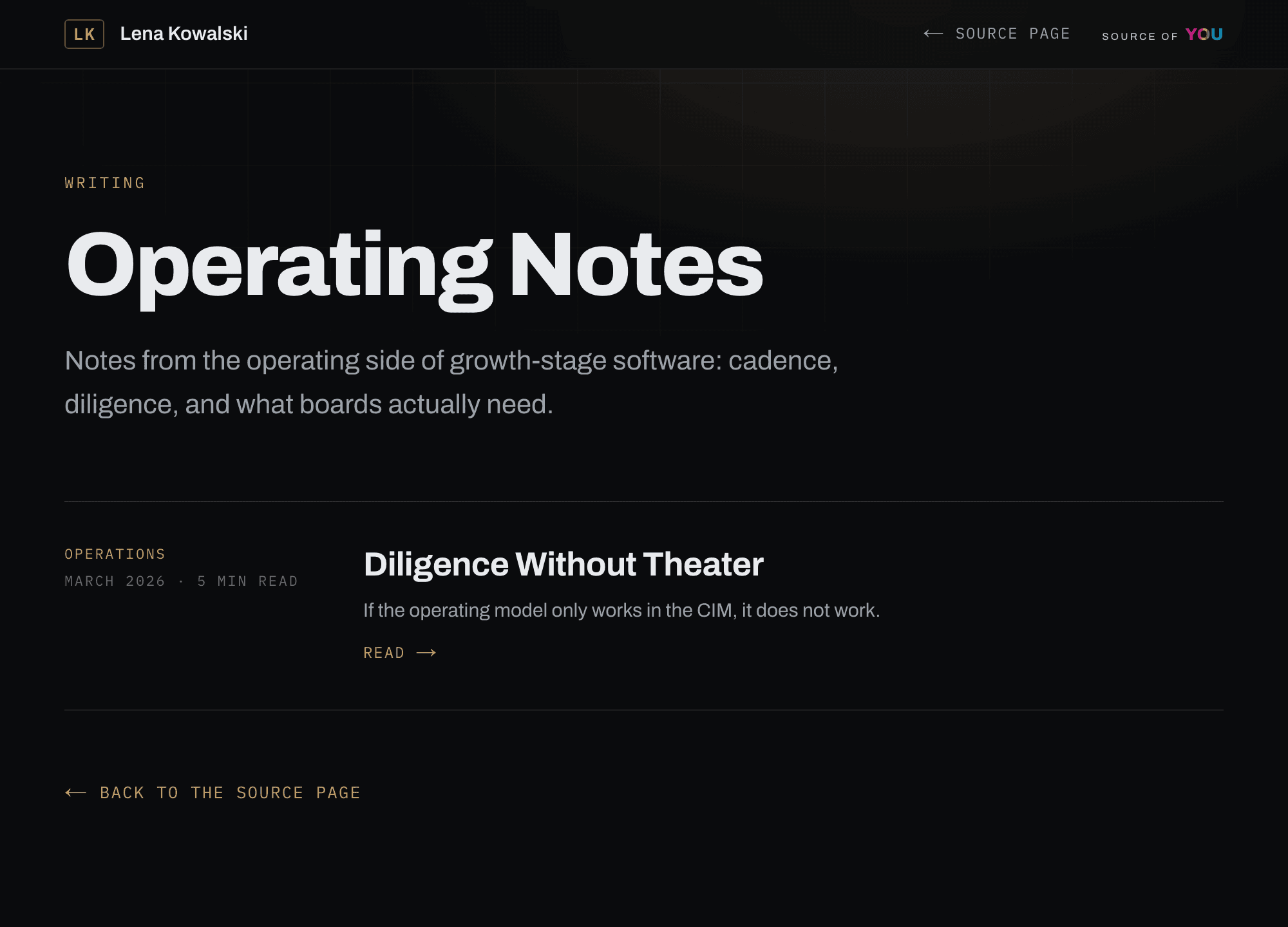Click the intro paragraph about growth-stage software
Image resolution: width=1288 pixels, height=927 pixels.
tap(451, 382)
